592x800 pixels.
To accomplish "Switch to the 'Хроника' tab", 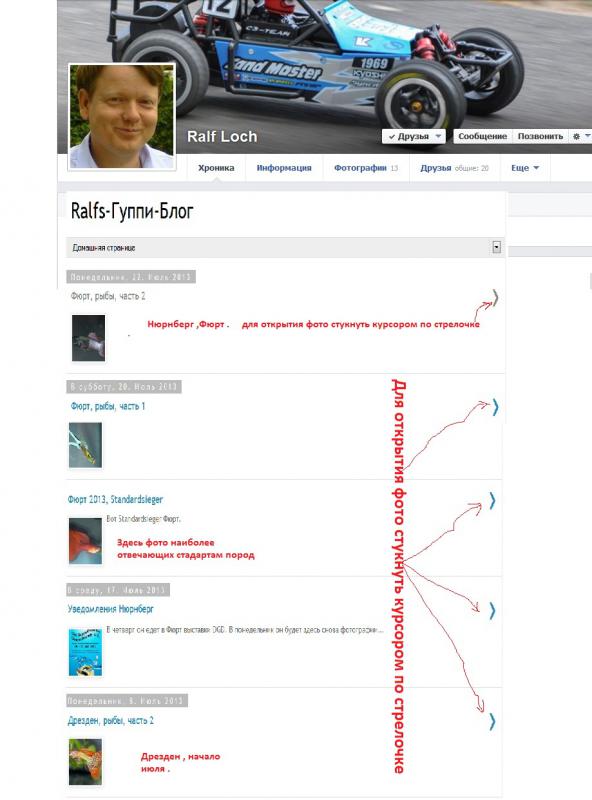I will click(216, 168).
